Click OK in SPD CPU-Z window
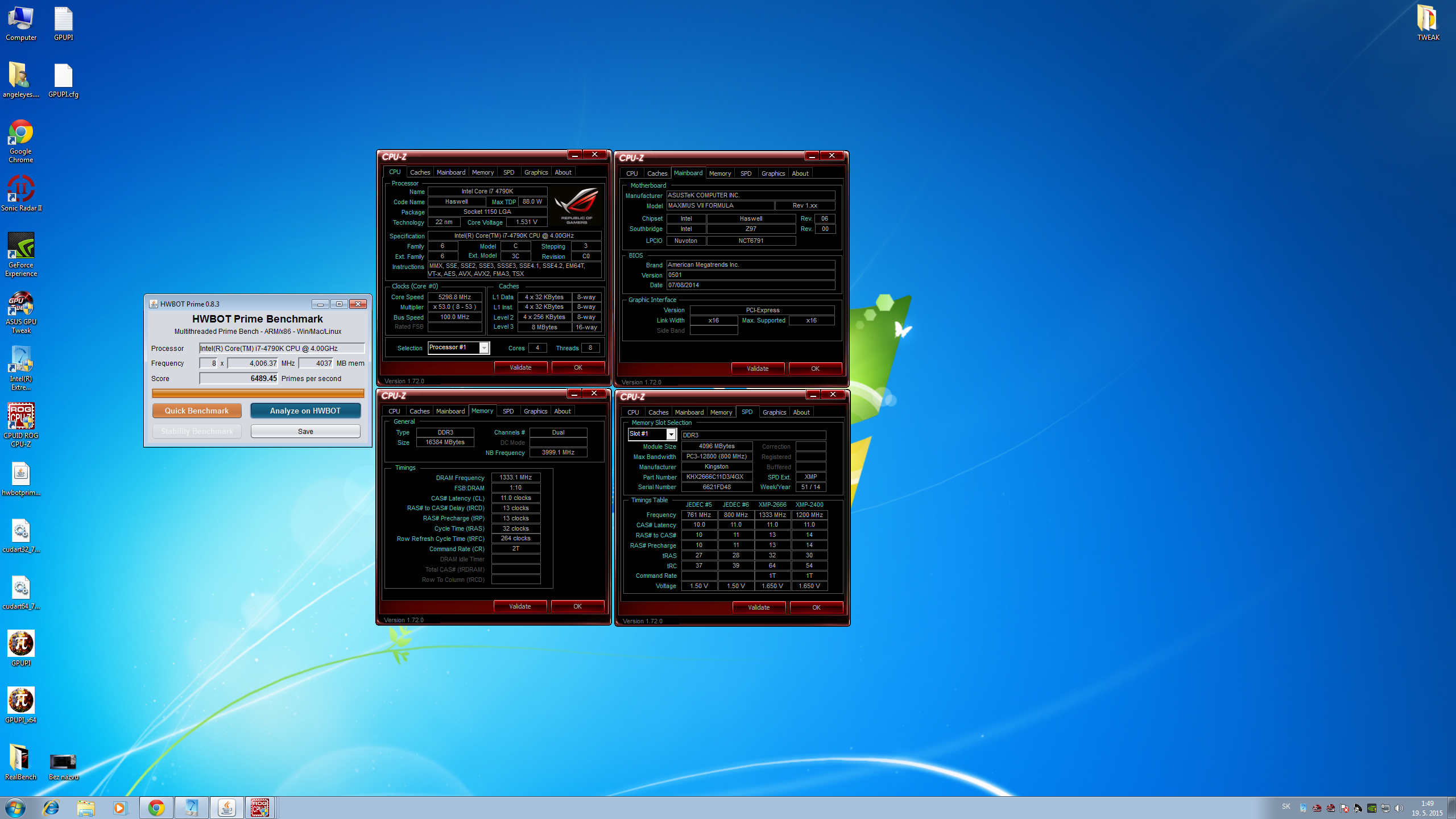Viewport: 1456px width, 819px height. (x=816, y=607)
